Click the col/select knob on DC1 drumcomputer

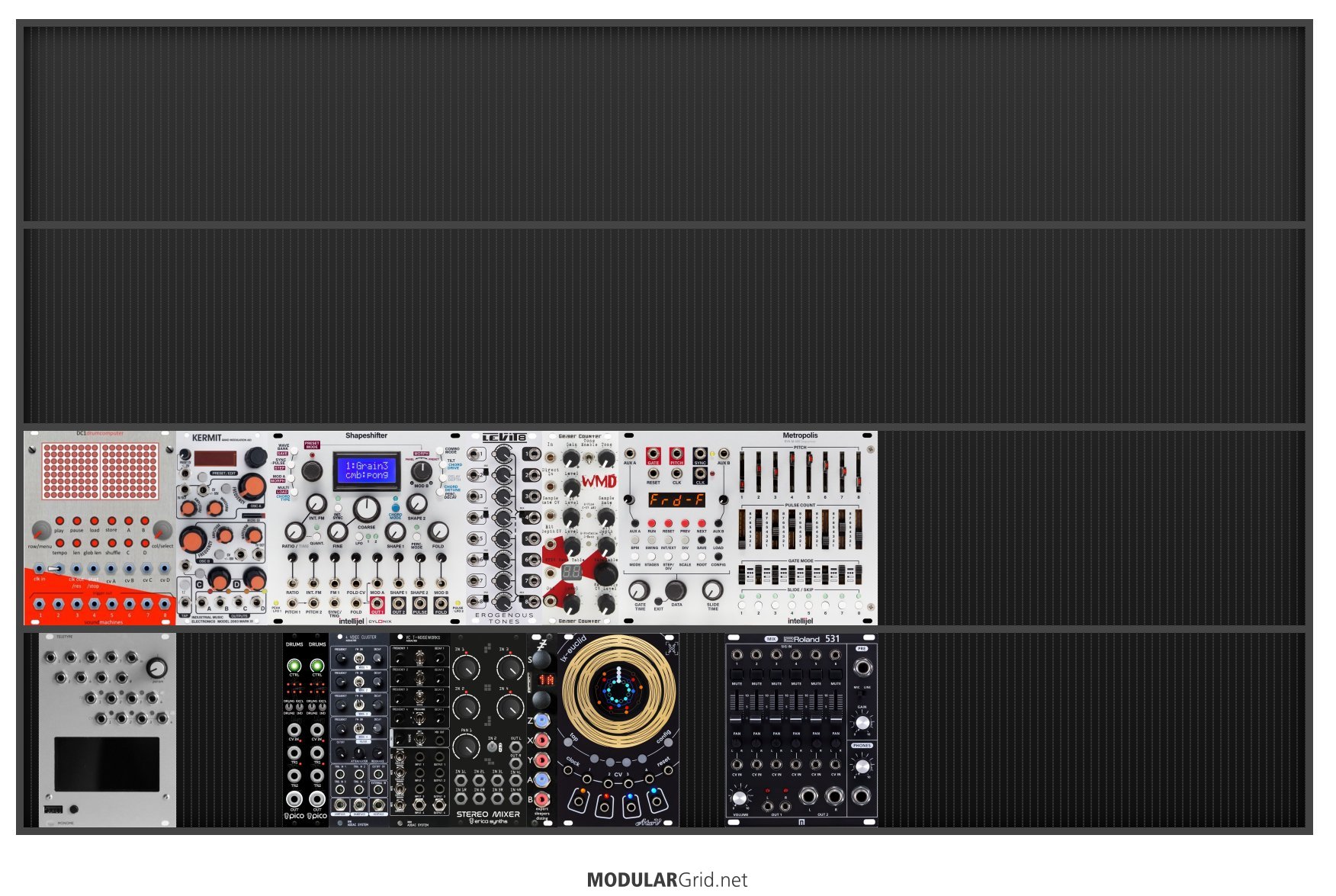pyautogui.click(x=162, y=531)
